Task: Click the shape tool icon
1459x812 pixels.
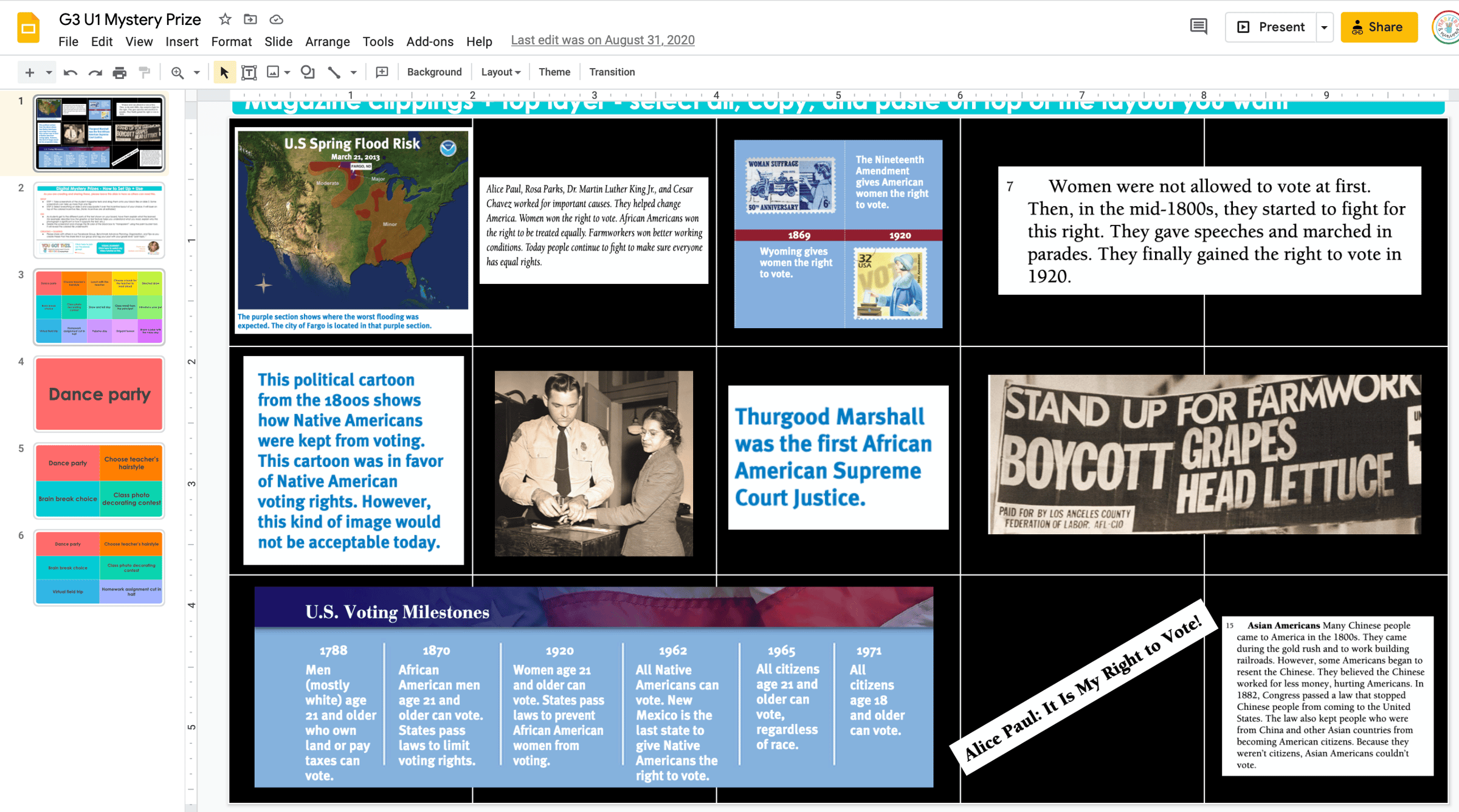Action: pos(308,72)
